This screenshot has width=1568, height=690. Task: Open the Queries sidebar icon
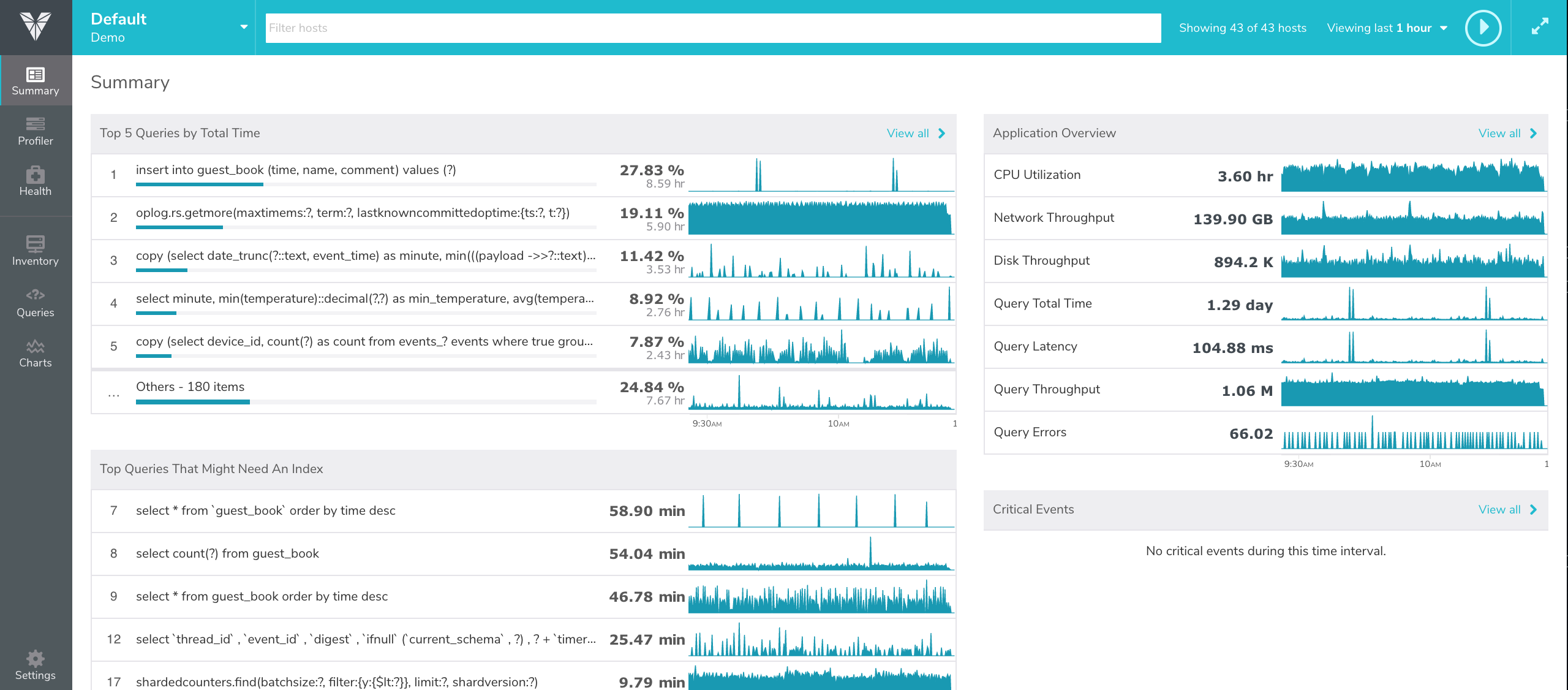click(x=36, y=302)
